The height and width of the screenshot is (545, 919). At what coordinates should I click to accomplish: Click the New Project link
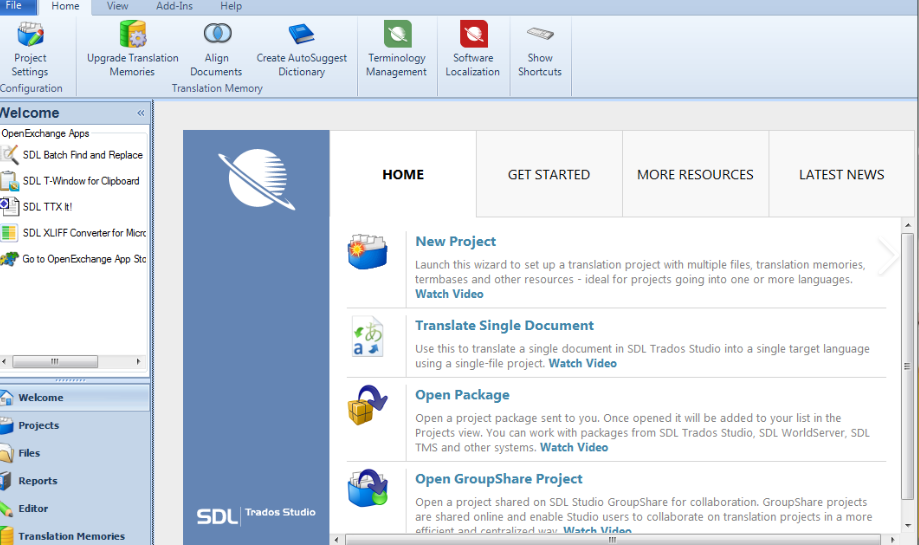tap(455, 241)
